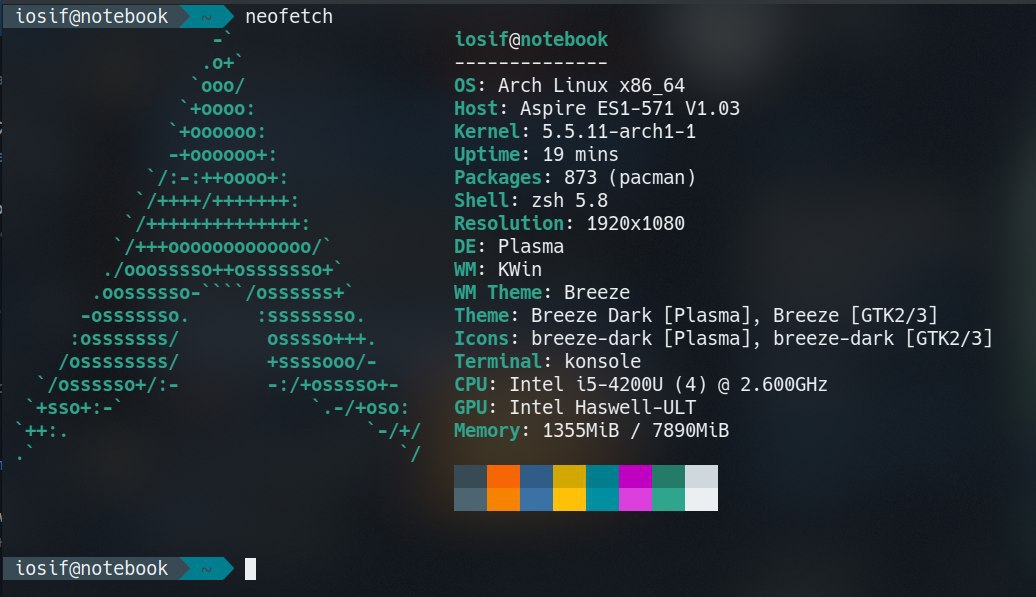Click the Terminal value konsole
Image resolution: width=1036 pixels, height=597 pixels.
click(x=603, y=362)
